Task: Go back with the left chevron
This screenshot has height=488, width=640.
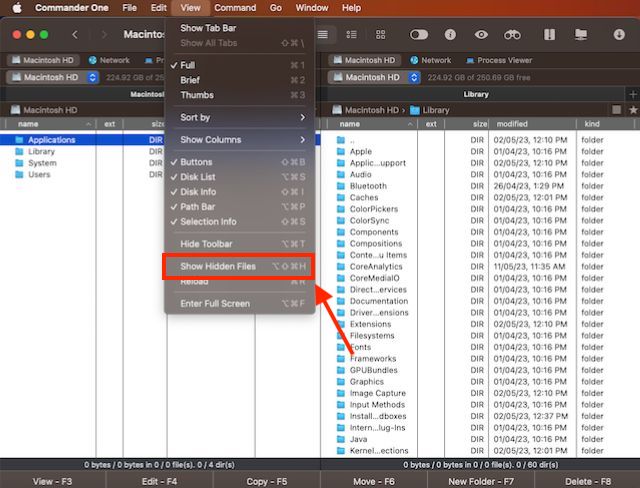Action: (75, 35)
